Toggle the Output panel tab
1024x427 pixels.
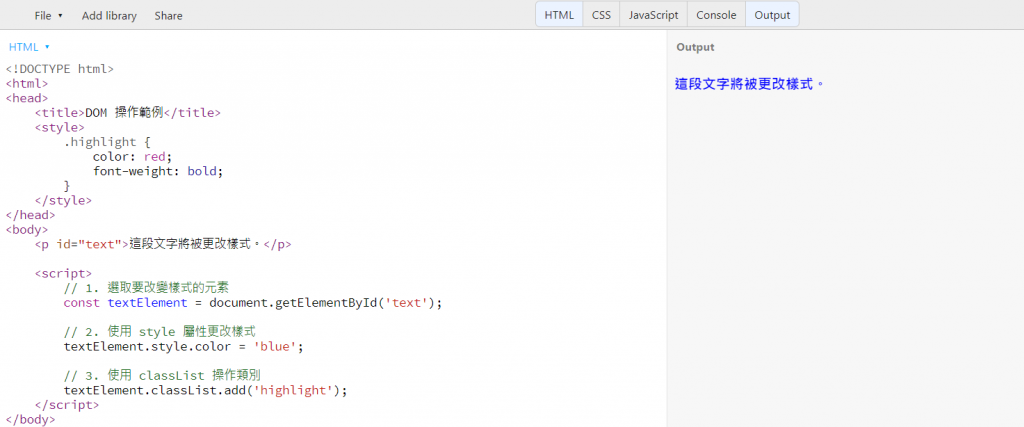coord(772,15)
